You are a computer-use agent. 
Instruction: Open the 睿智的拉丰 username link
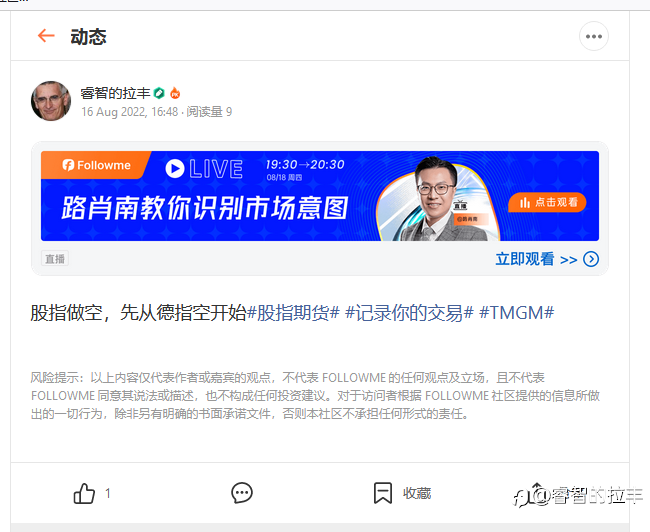tap(115, 93)
